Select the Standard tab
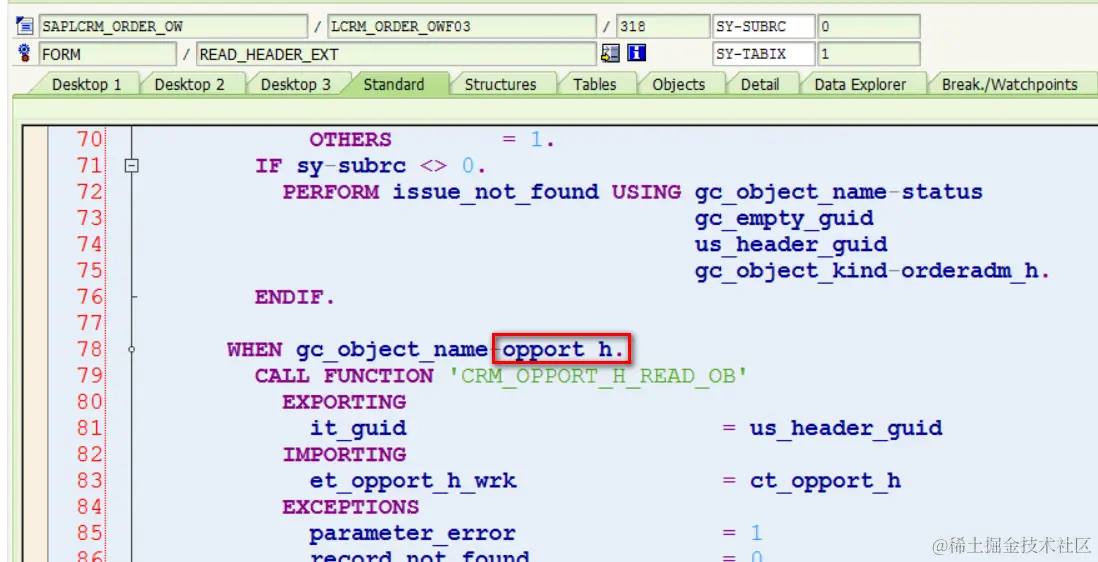 click(394, 85)
